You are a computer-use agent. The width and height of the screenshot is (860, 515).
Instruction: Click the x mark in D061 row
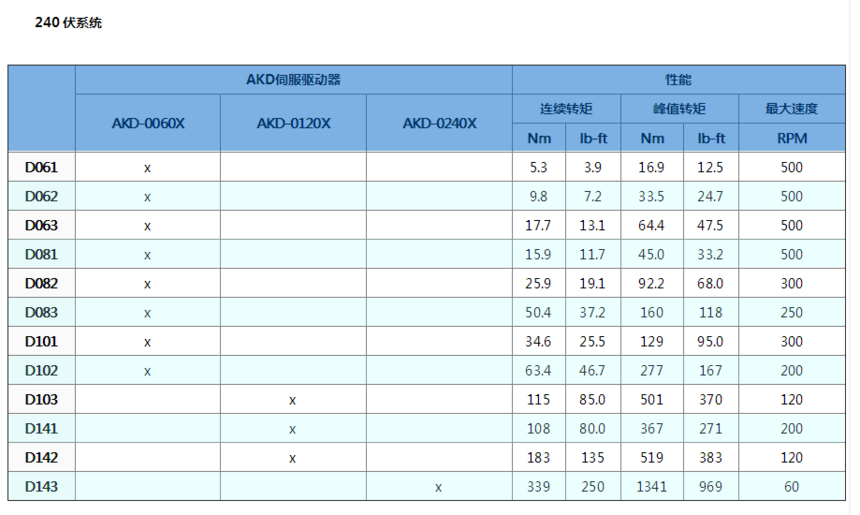coord(147,169)
